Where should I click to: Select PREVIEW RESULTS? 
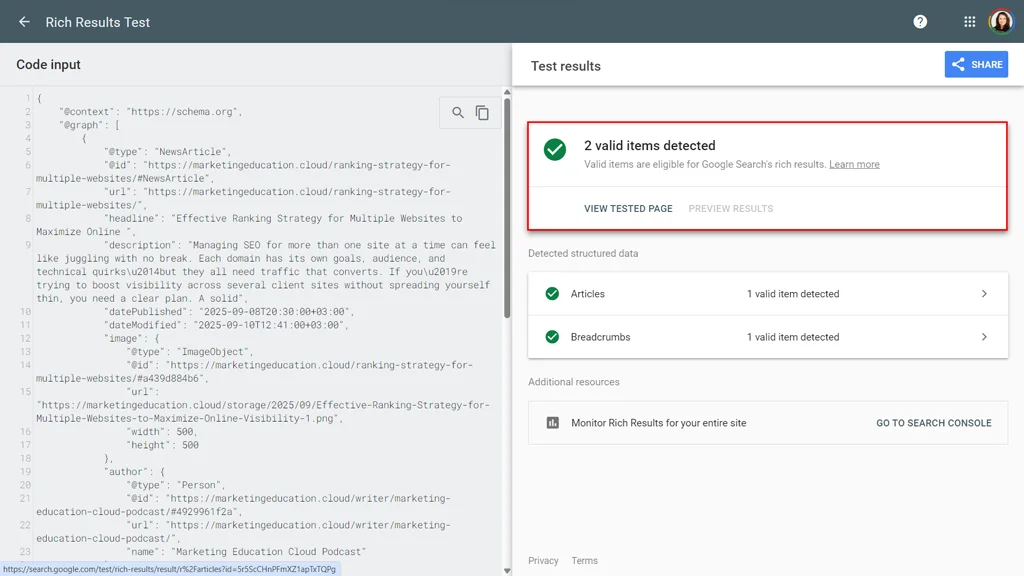tap(731, 208)
